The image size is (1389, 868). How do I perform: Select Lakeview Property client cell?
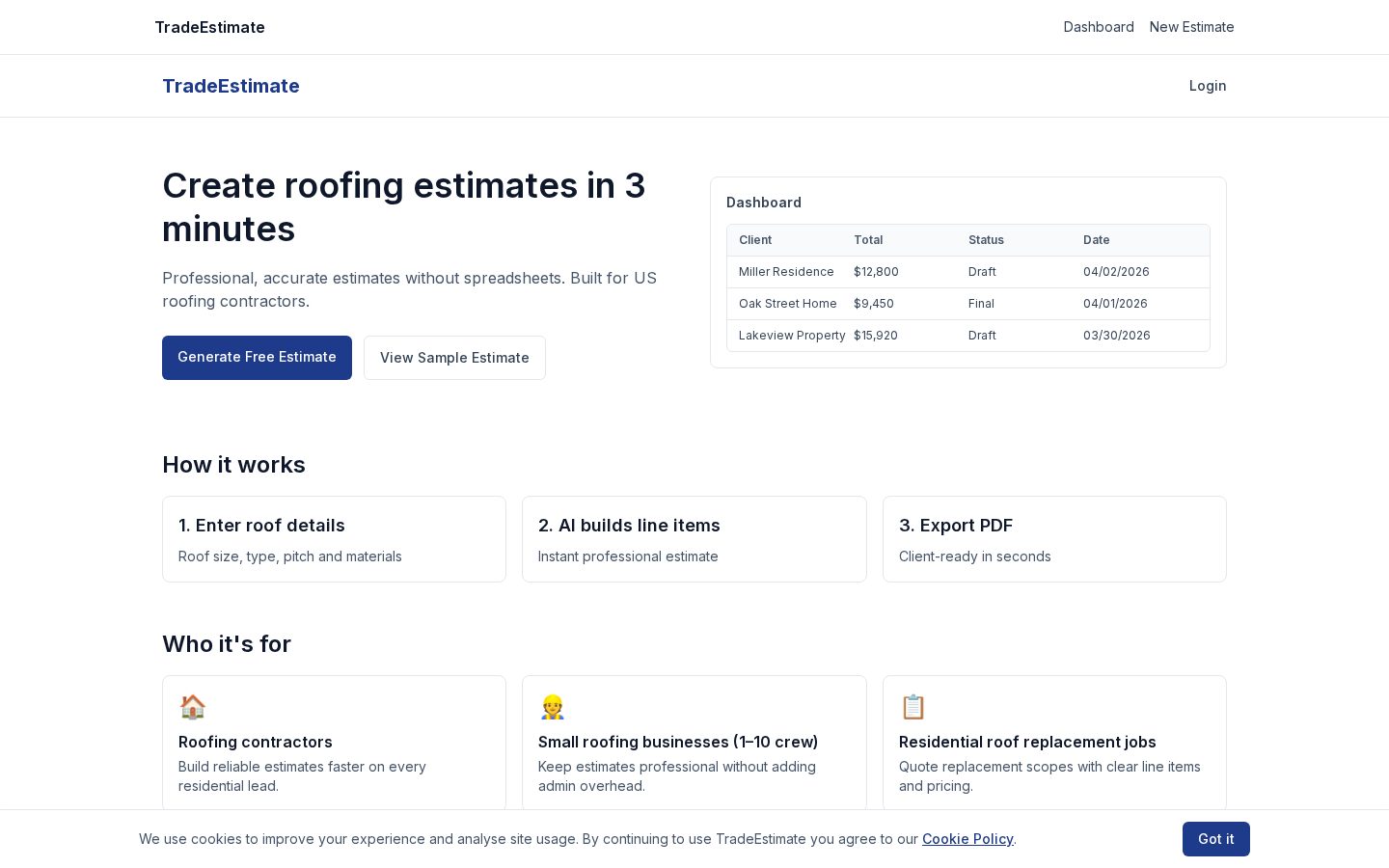tap(792, 336)
